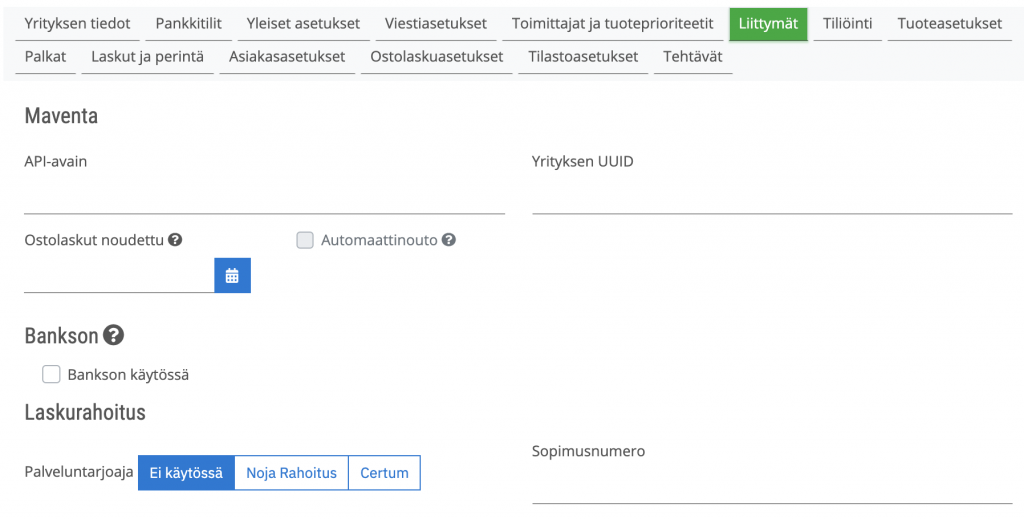Select the Laskut ja perintä tab

[148, 57]
